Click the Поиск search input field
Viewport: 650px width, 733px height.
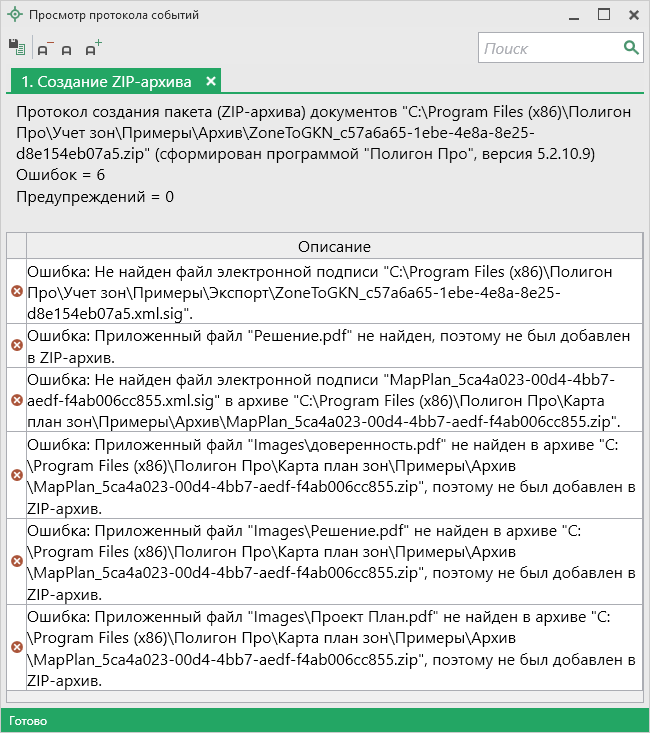pyautogui.click(x=550, y=48)
